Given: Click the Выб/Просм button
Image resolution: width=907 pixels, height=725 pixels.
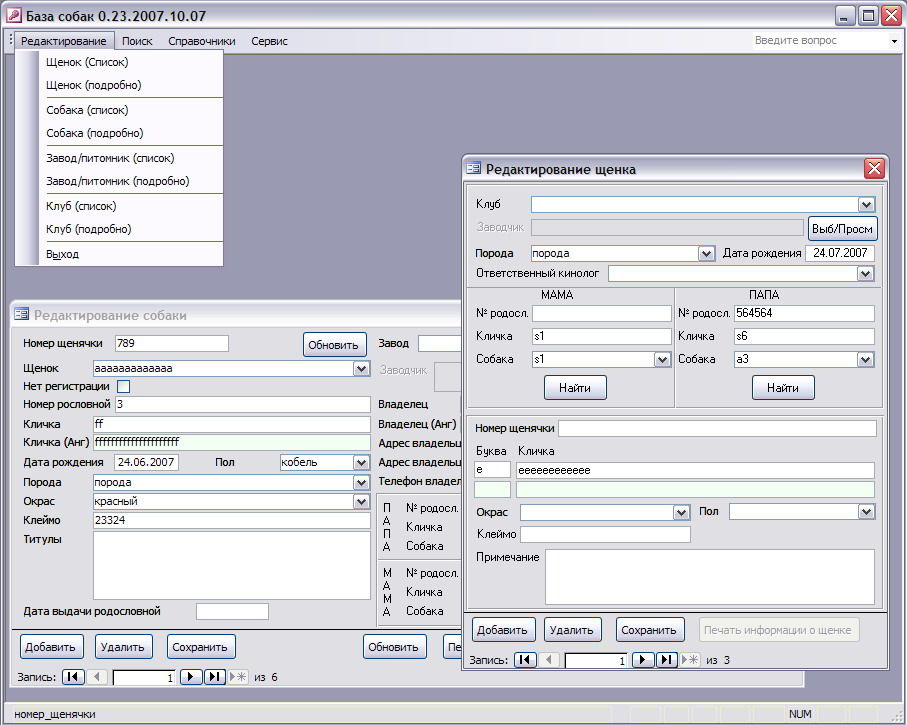Looking at the screenshot, I should [x=842, y=229].
